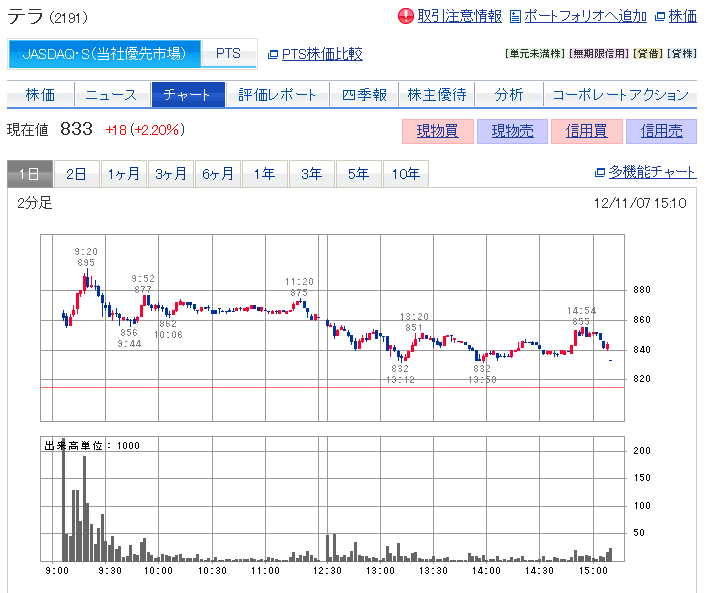Click the 2分足 interval label
The width and height of the screenshot is (707, 593).
[35, 203]
